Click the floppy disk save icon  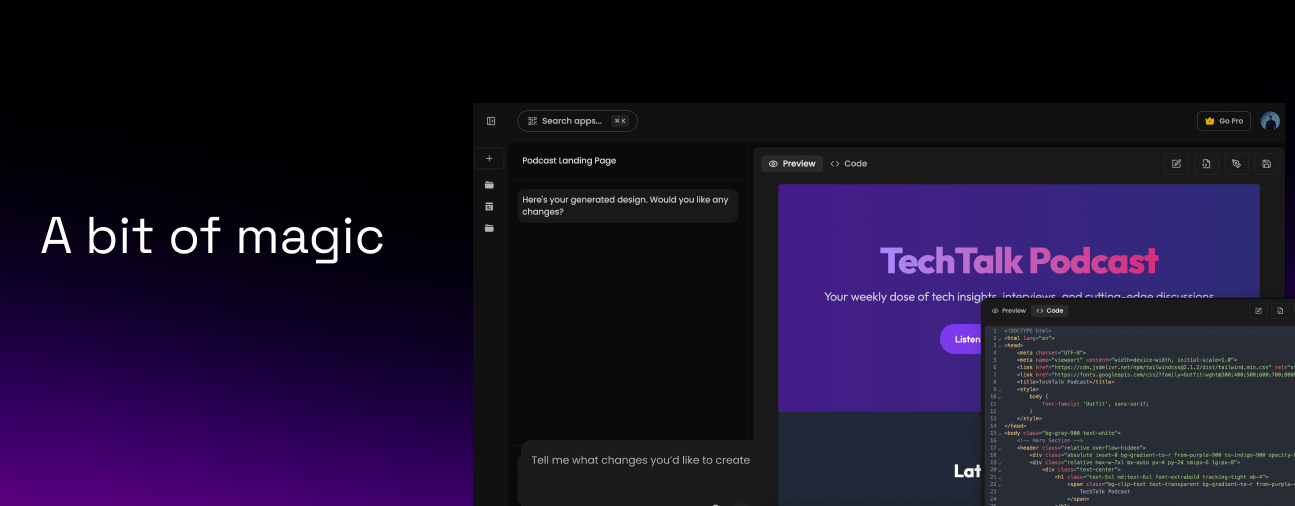coord(1266,164)
